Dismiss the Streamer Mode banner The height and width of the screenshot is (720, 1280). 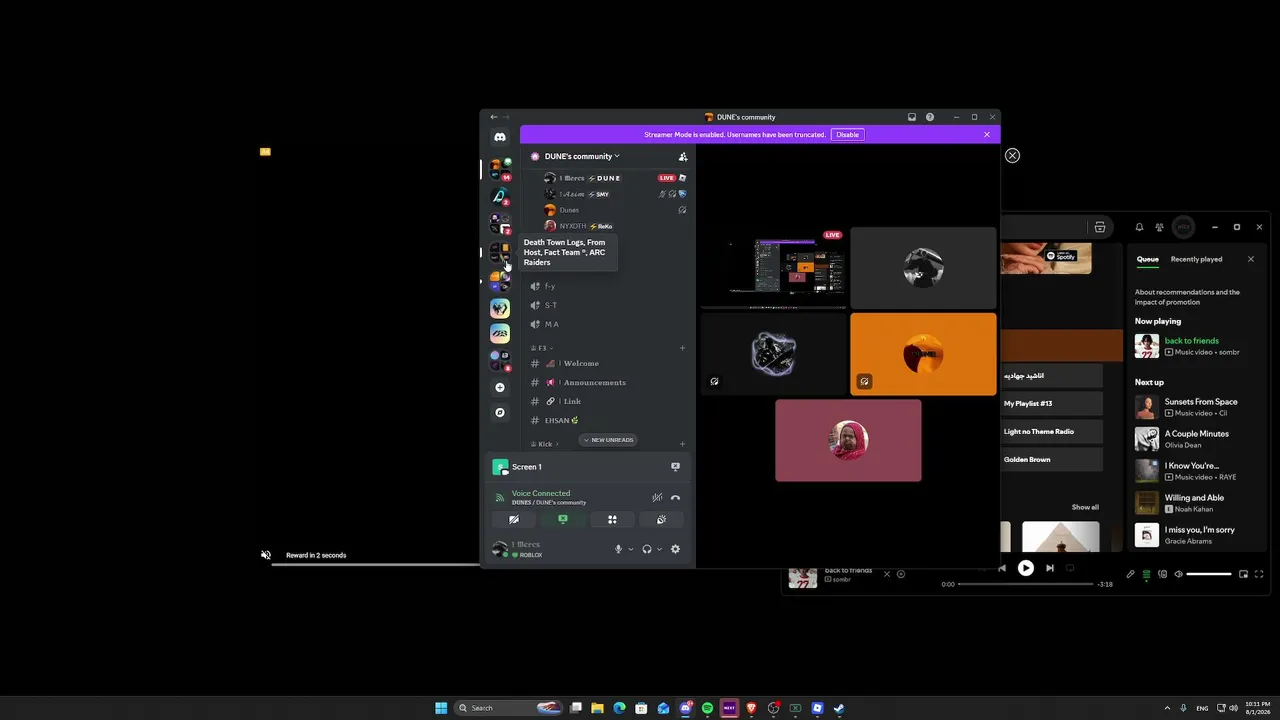(x=987, y=134)
